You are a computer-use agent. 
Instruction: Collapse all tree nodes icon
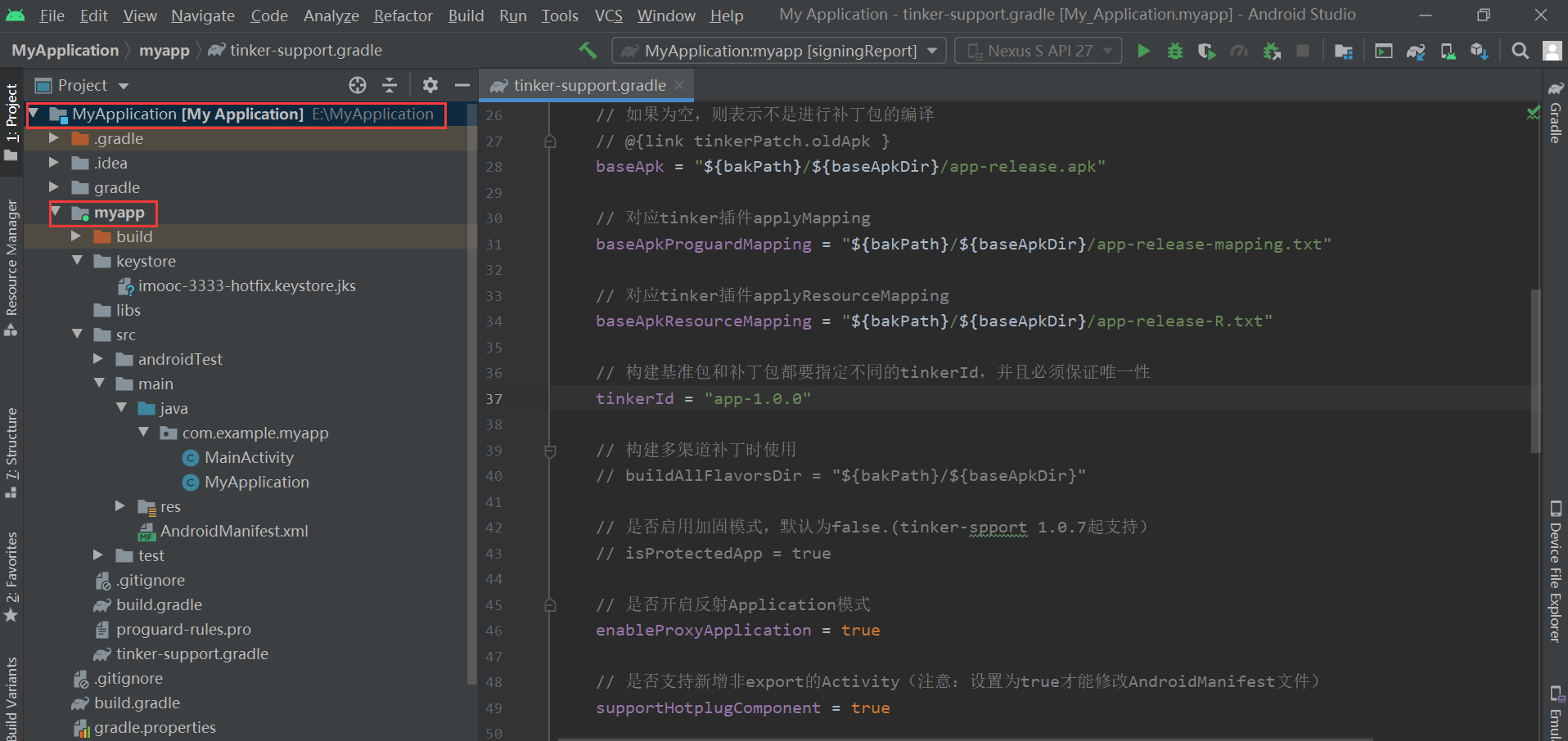390,85
